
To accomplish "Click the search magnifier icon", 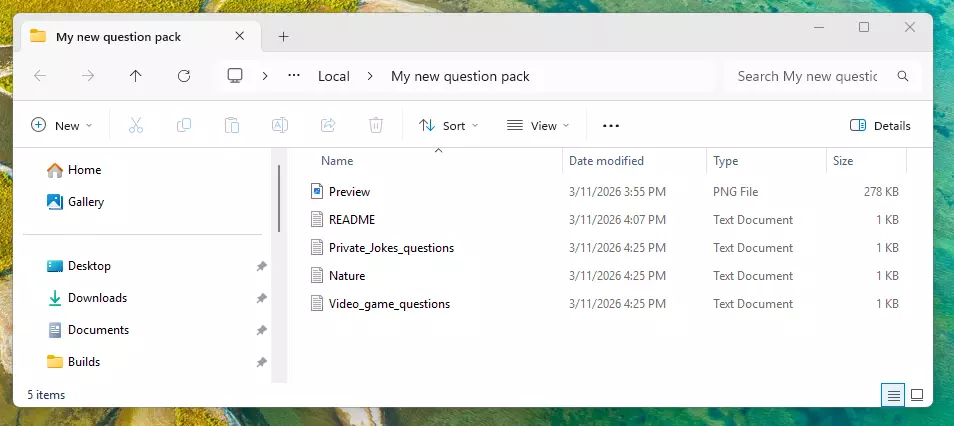I will (x=903, y=76).
